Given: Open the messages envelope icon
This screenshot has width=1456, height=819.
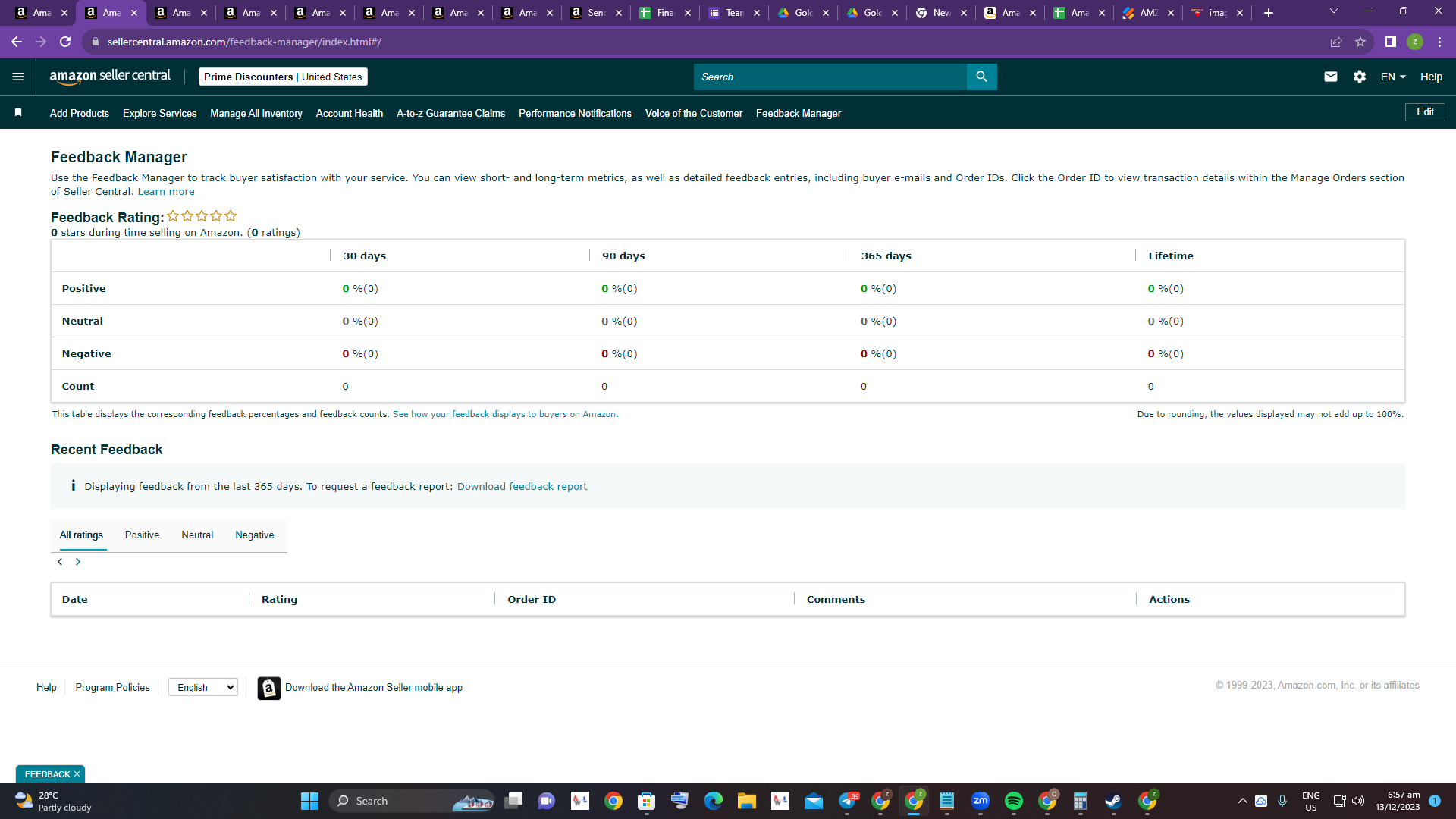Looking at the screenshot, I should (x=1330, y=77).
